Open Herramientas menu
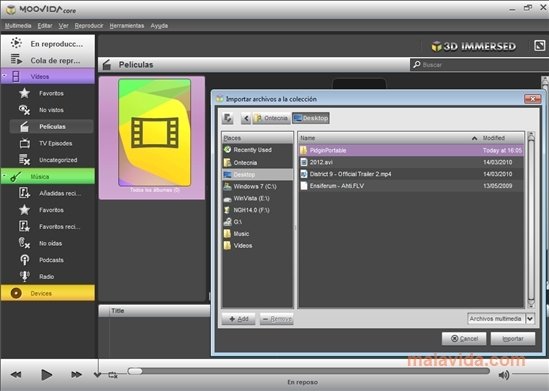This screenshot has height=391, width=549. [x=127, y=26]
